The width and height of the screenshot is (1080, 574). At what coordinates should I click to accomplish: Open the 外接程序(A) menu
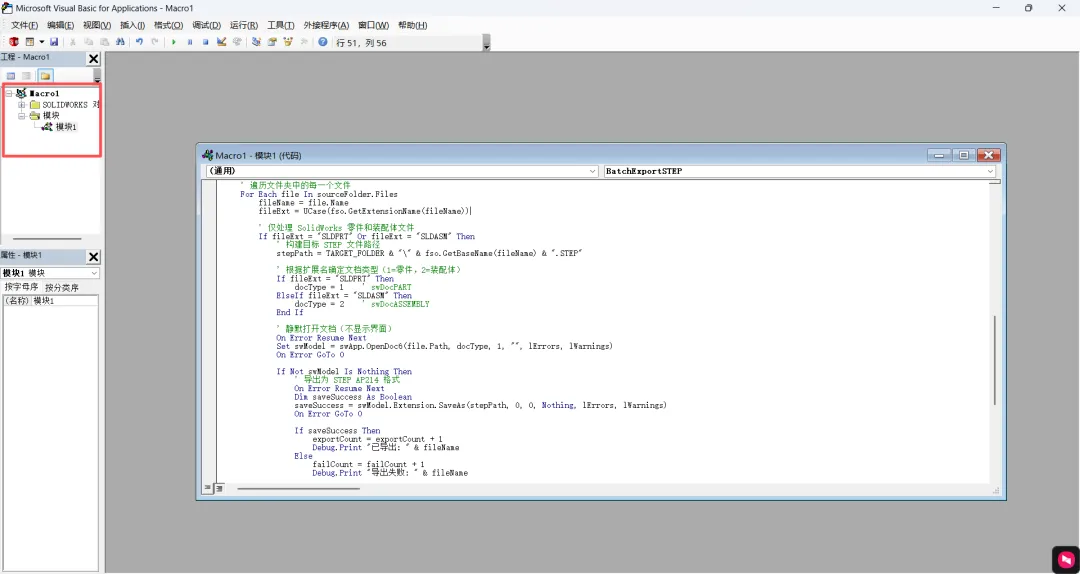click(x=326, y=25)
